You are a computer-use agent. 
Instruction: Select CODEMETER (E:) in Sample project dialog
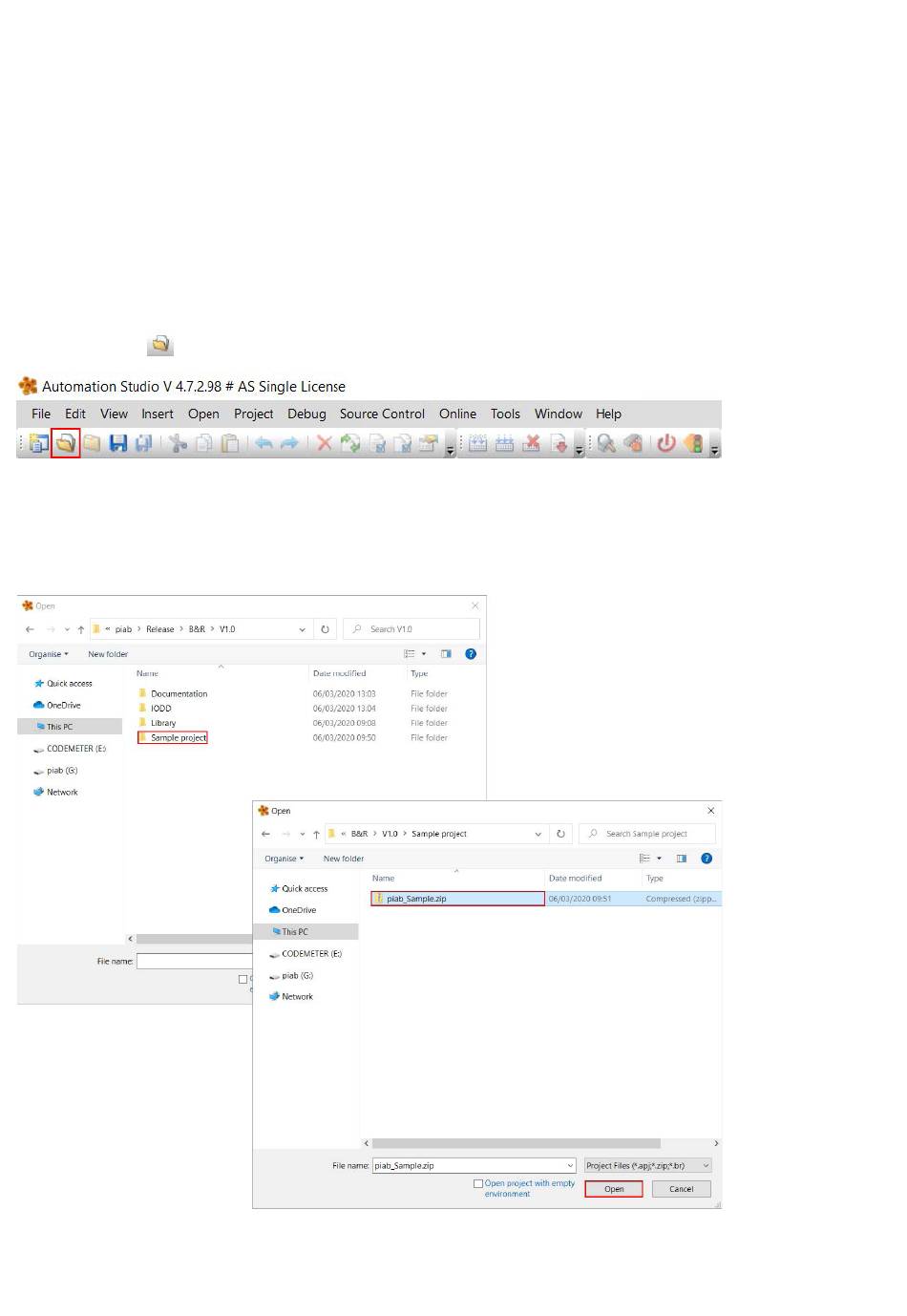(x=306, y=954)
